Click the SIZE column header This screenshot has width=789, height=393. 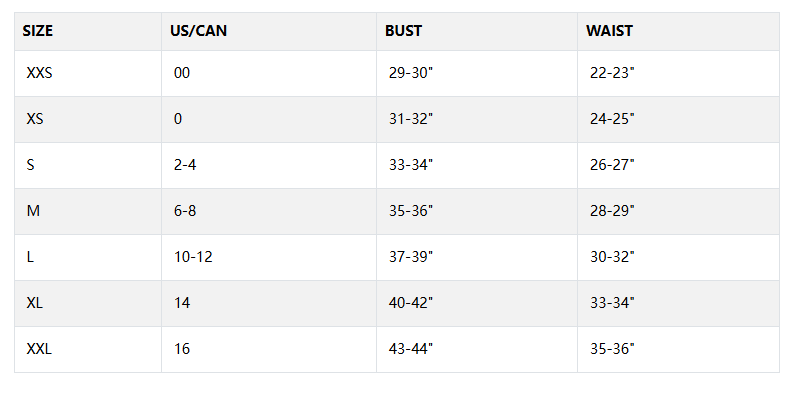[x=38, y=31]
